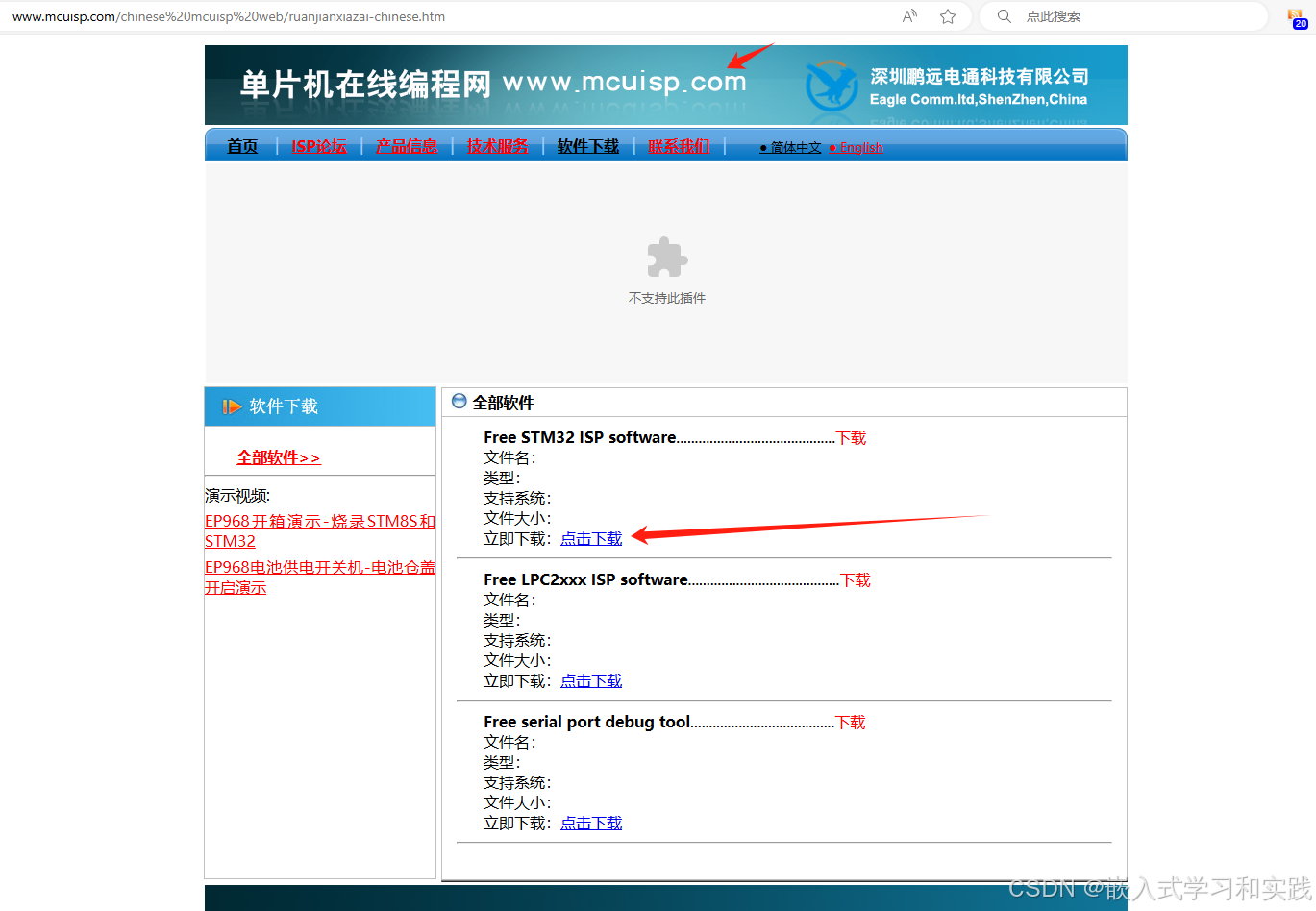The height and width of the screenshot is (911, 1316).
Task: Open the ISP论坛 menu item
Action: coord(319,146)
